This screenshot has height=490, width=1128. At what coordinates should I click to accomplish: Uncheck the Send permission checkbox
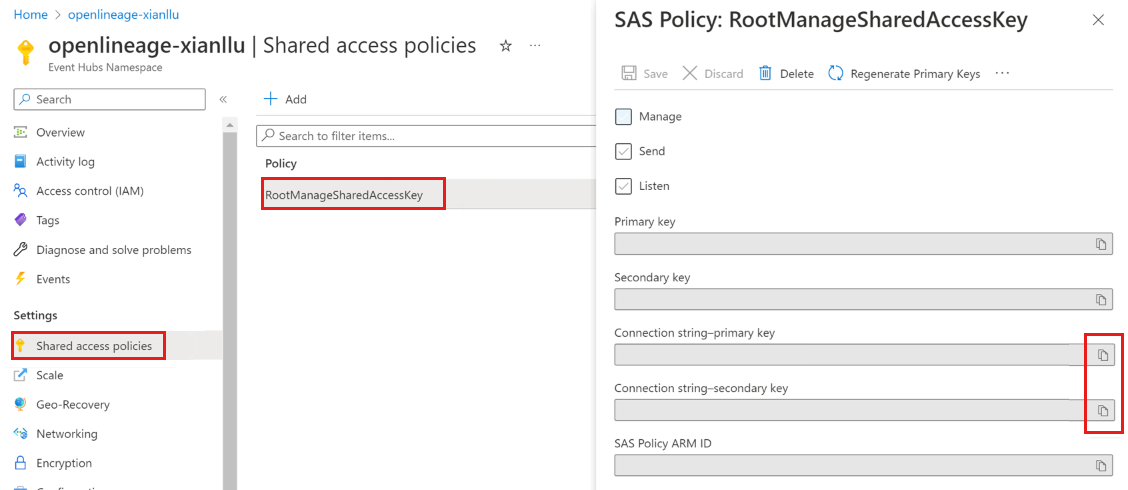pyautogui.click(x=624, y=151)
